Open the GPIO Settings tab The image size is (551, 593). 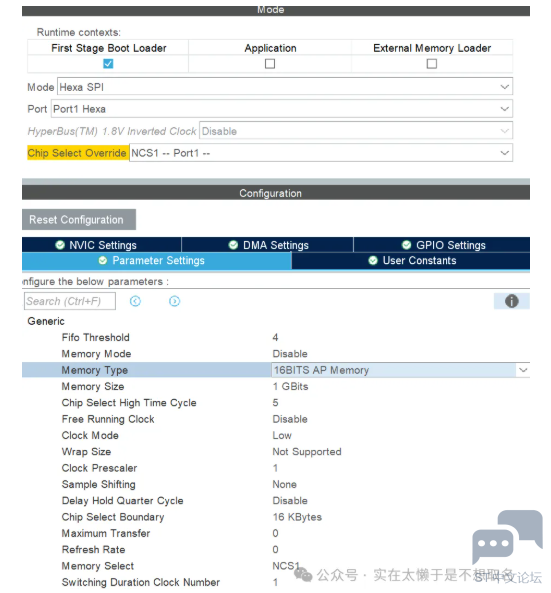[x=442, y=245]
